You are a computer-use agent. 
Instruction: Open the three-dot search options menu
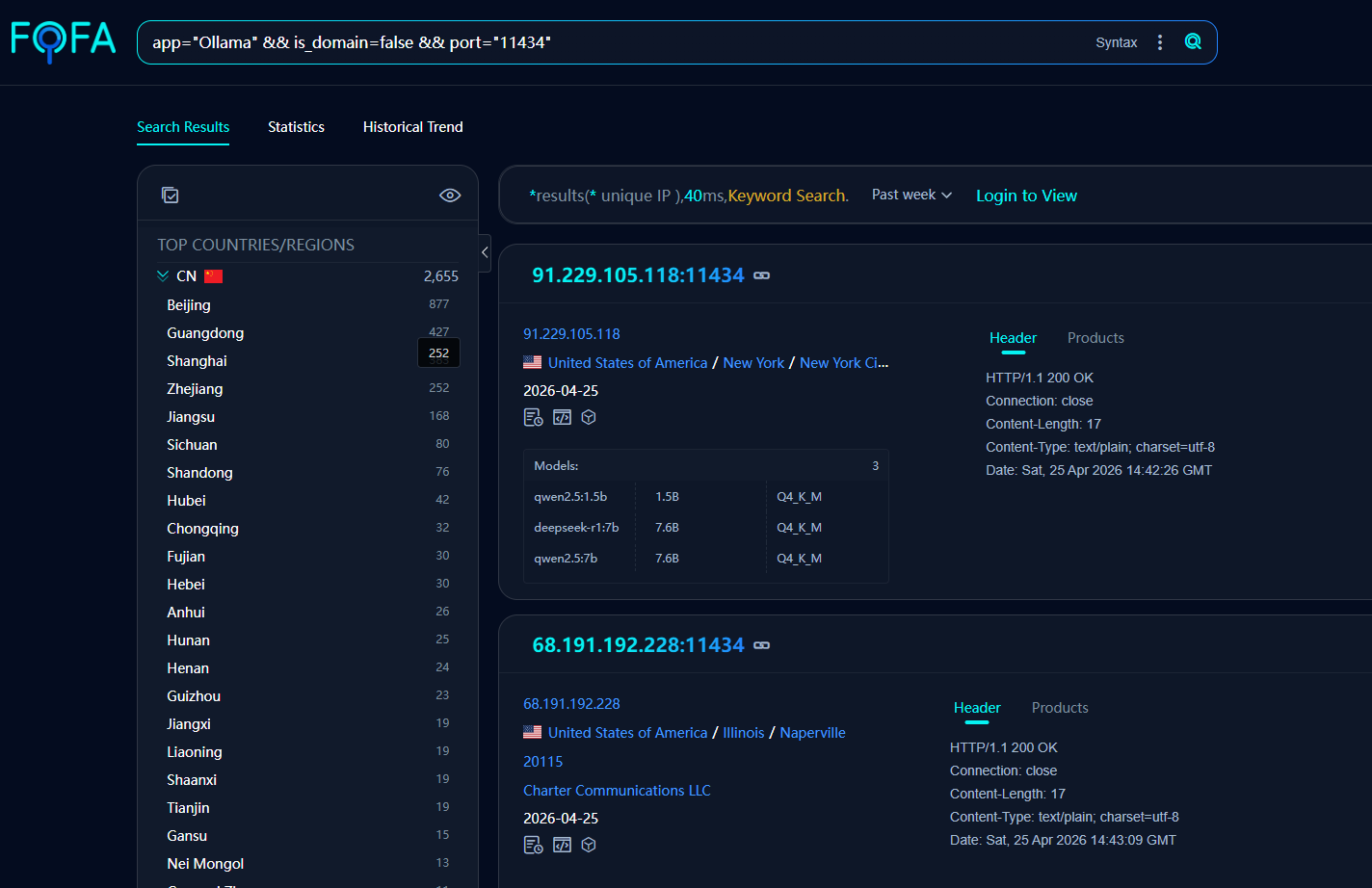[1160, 42]
